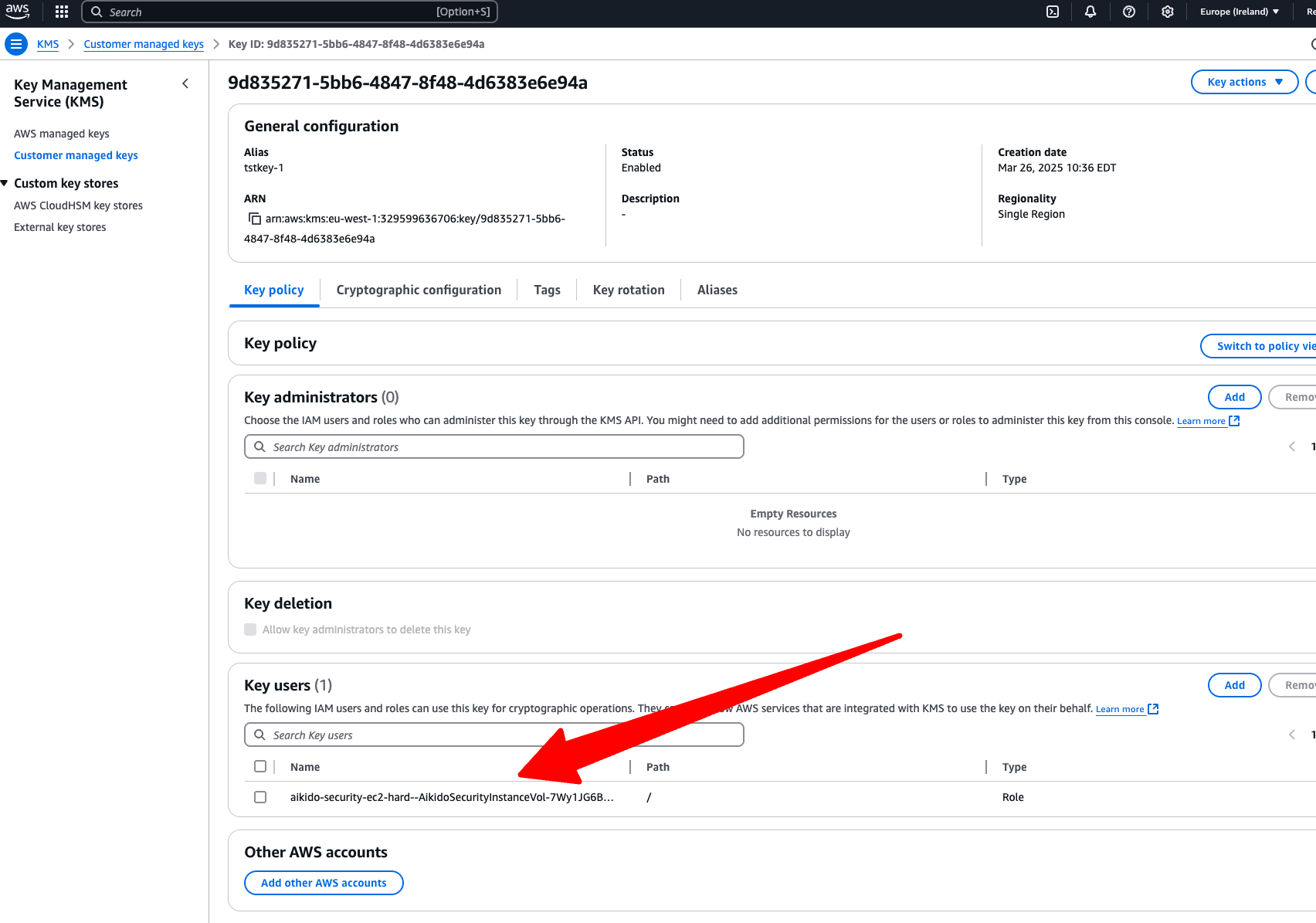Open the Aliases tab
This screenshot has height=923, width=1316.
[x=717, y=290]
